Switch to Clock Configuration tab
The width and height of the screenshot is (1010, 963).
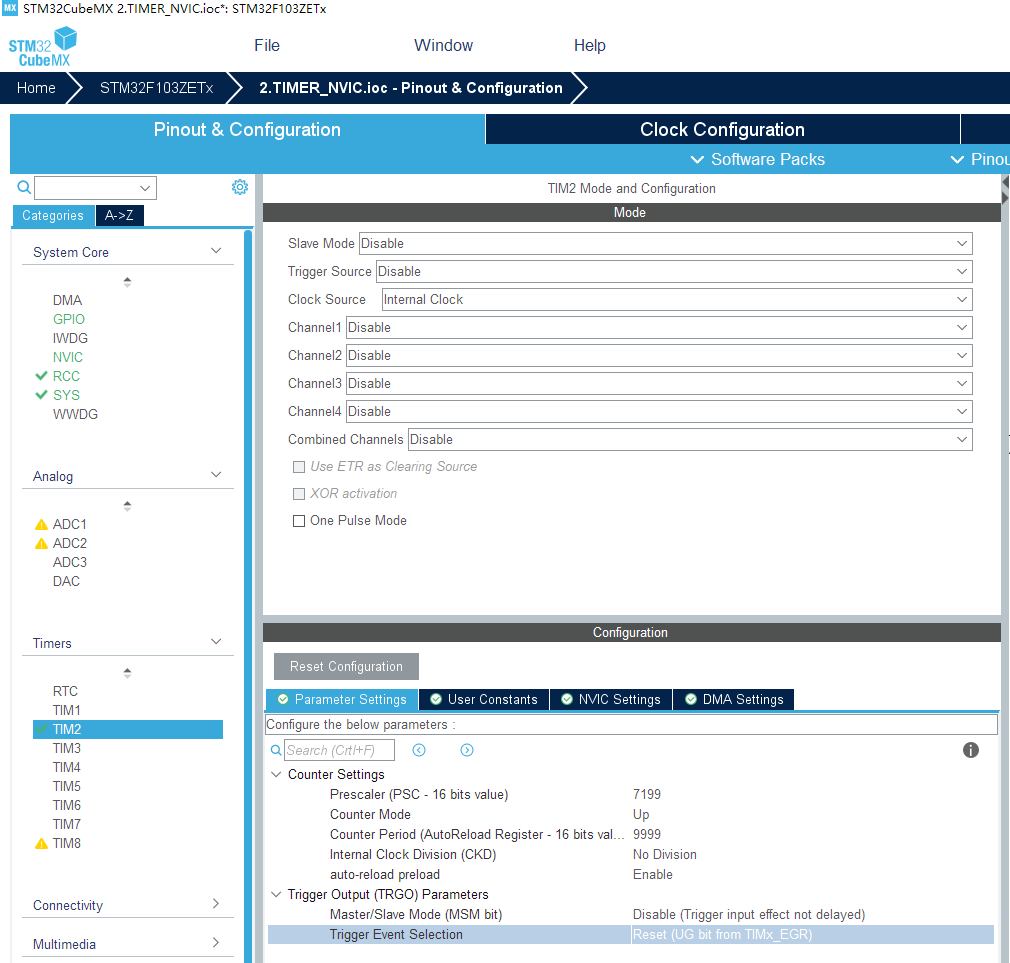(x=722, y=129)
